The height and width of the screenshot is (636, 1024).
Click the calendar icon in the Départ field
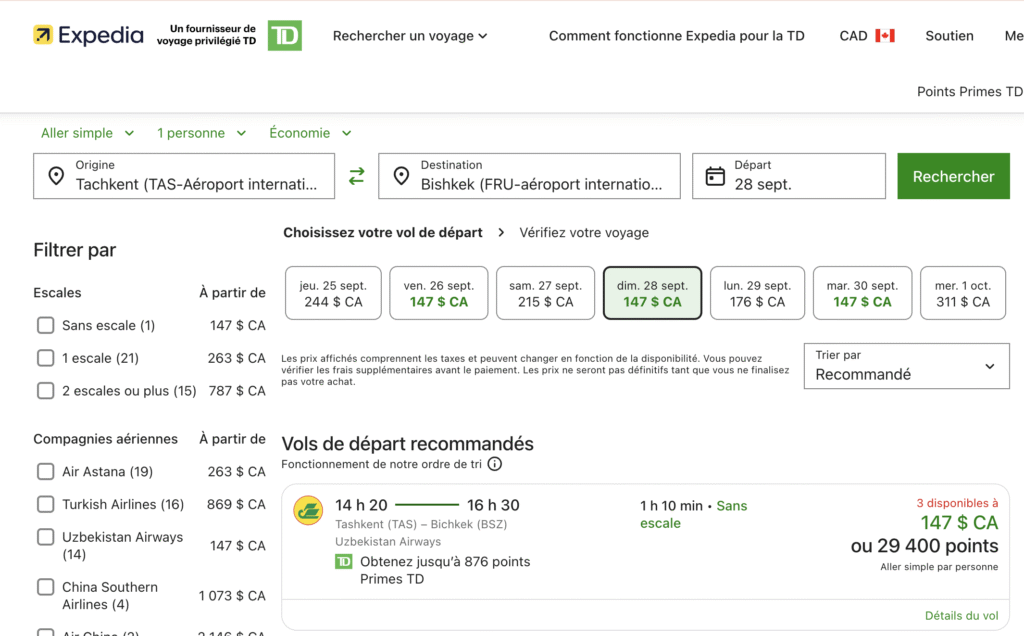[x=716, y=175]
